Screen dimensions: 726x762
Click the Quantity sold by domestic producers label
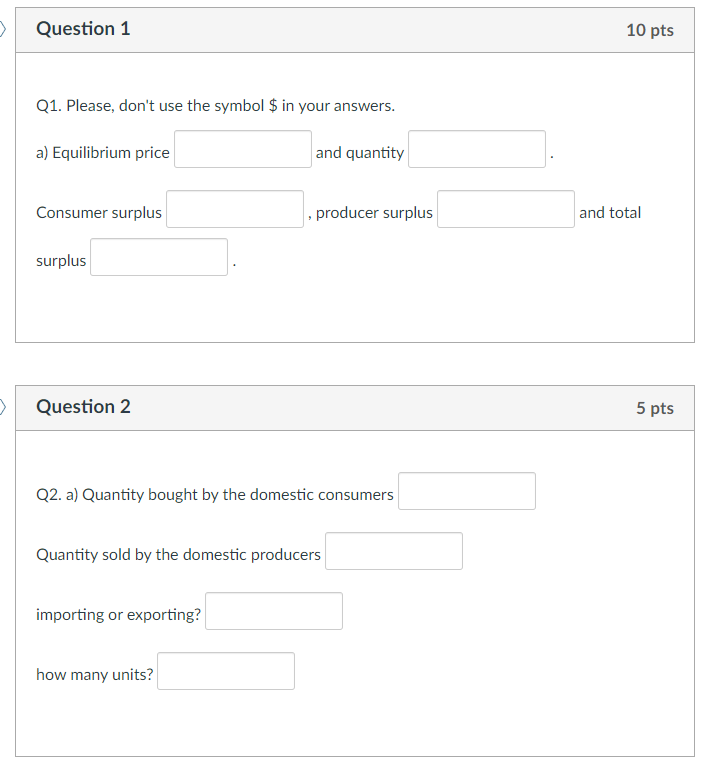pos(178,554)
